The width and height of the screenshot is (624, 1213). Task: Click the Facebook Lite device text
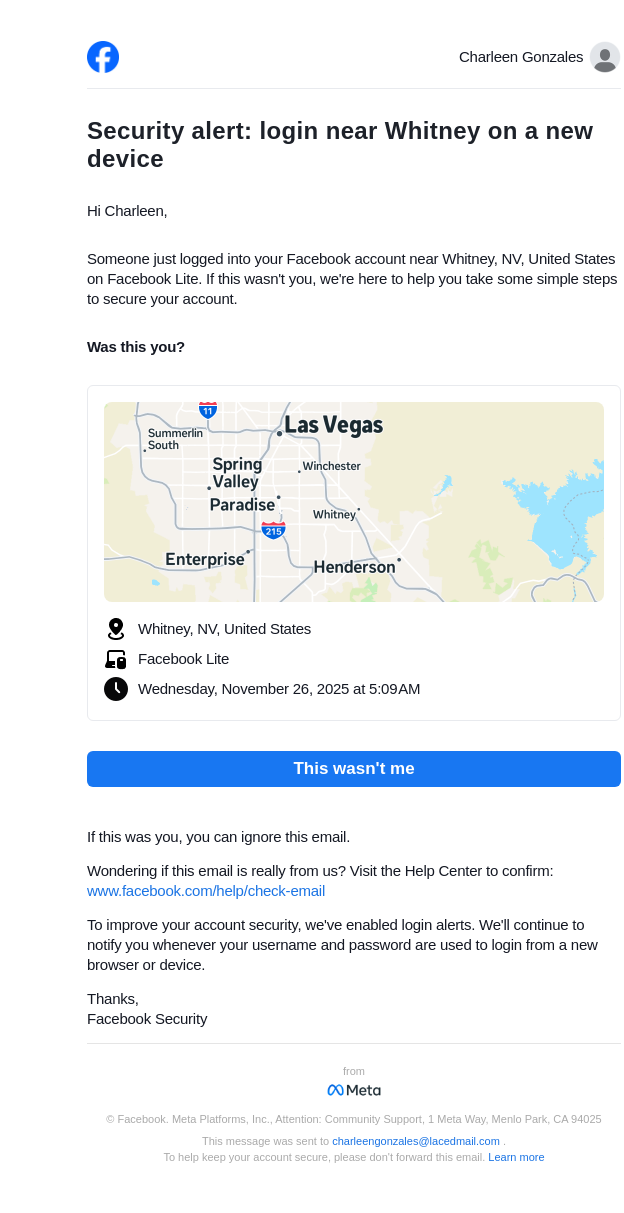coord(183,659)
